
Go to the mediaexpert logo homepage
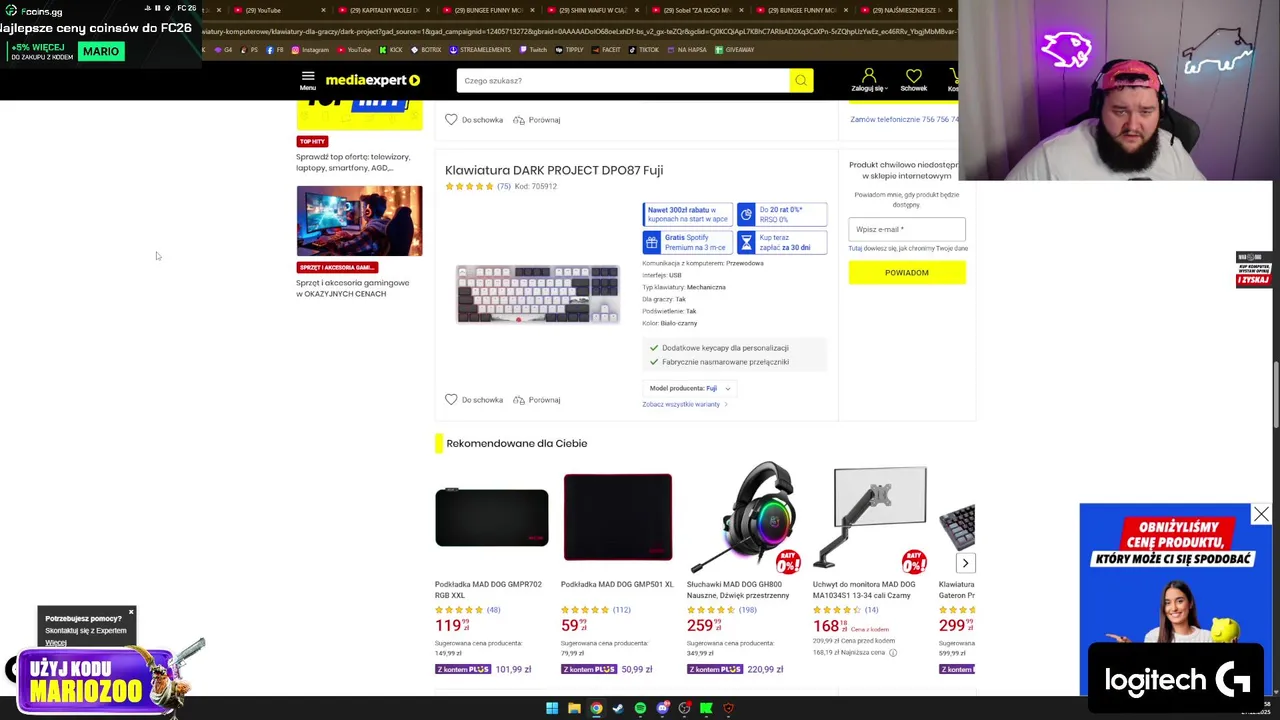[x=372, y=80]
